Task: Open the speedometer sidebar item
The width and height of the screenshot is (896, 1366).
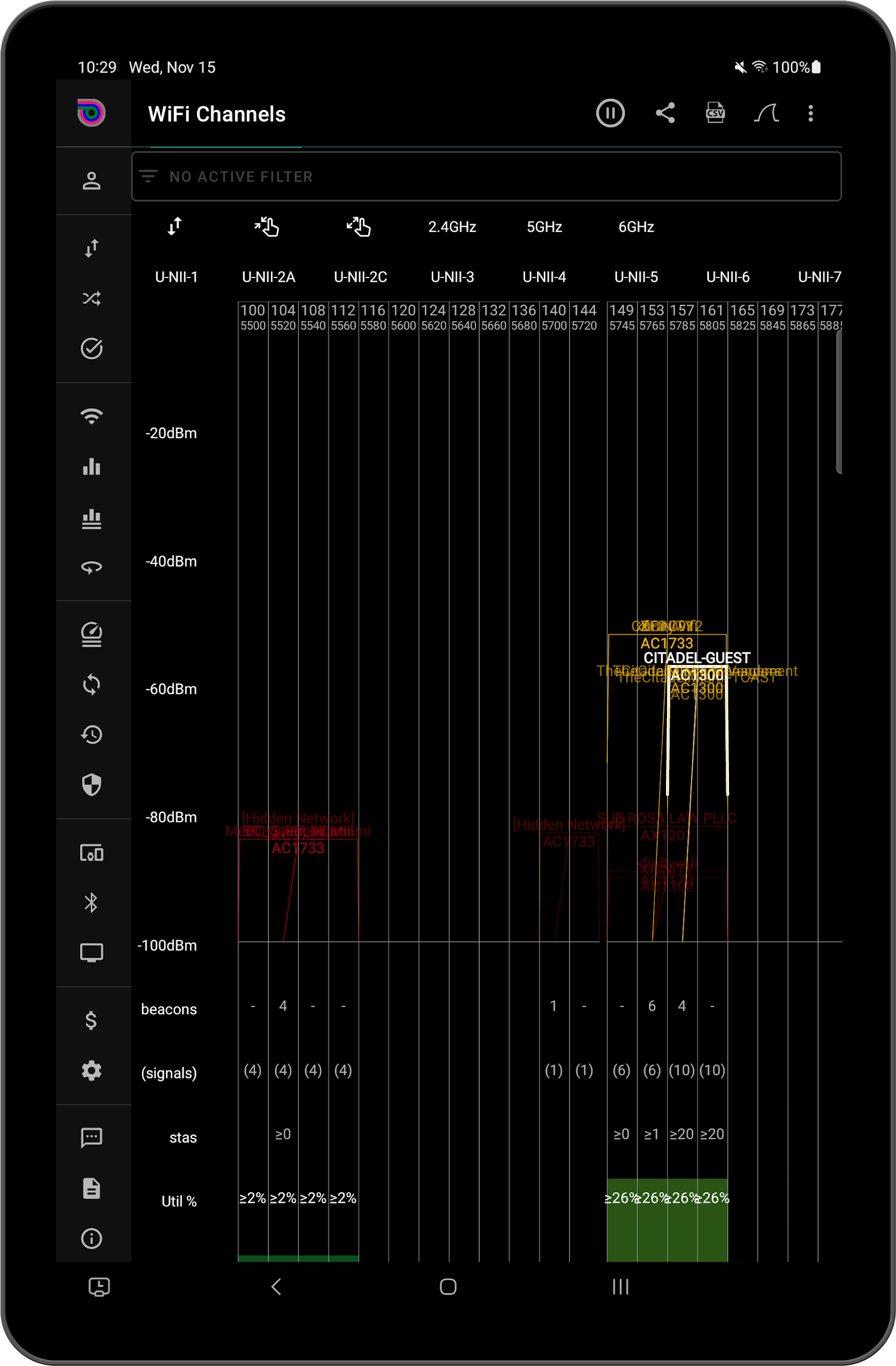Action: 91,634
